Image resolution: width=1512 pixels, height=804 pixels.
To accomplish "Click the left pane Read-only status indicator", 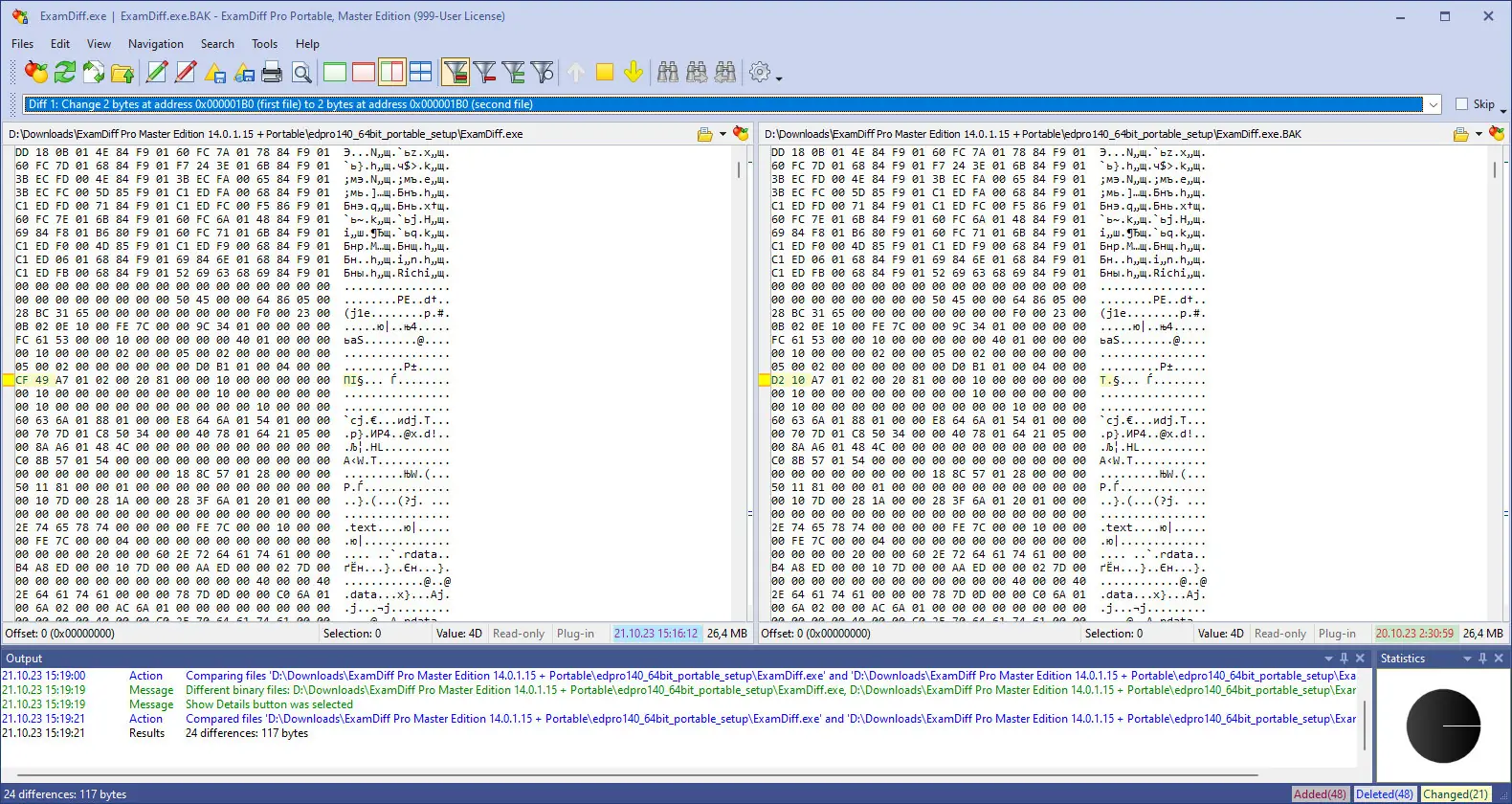I will pos(519,634).
